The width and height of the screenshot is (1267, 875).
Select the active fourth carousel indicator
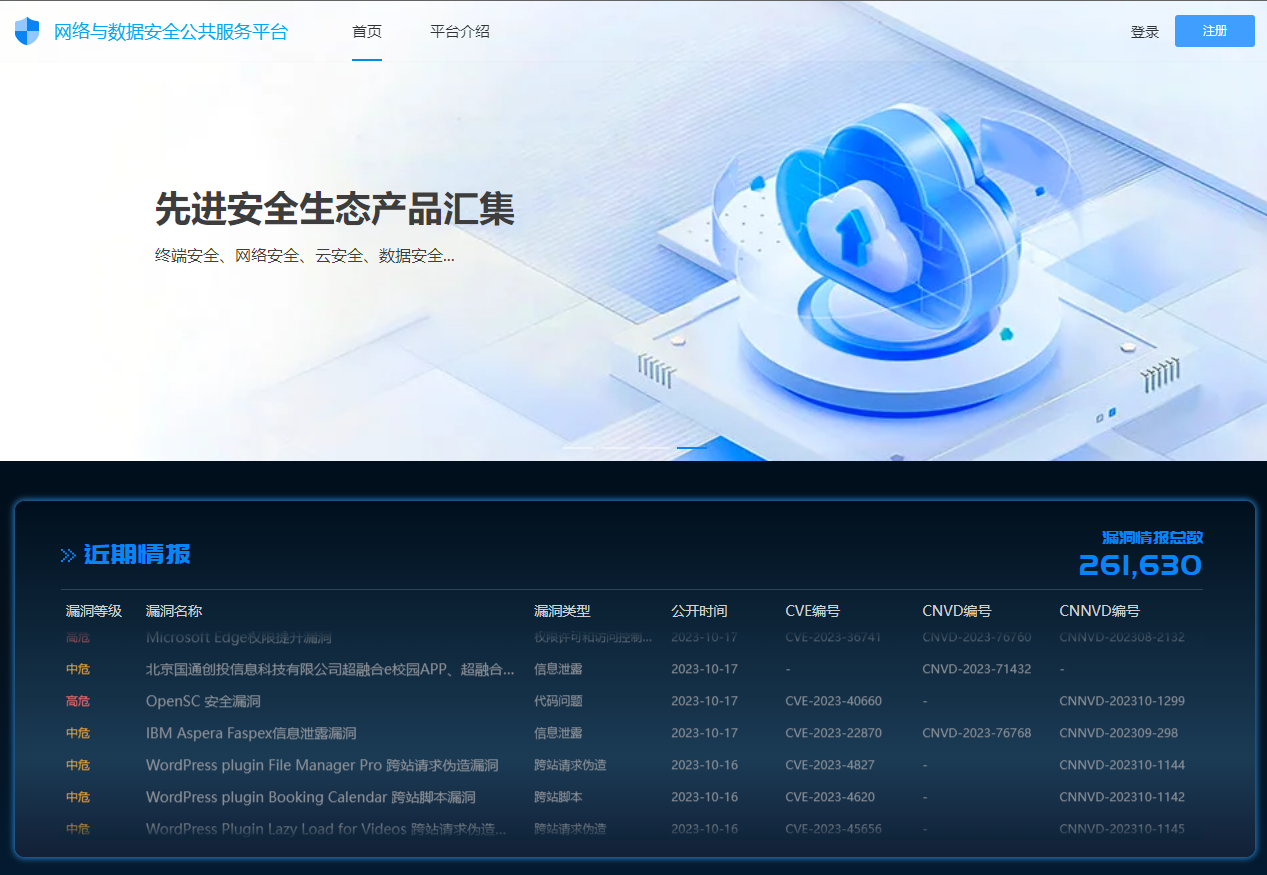pos(691,448)
